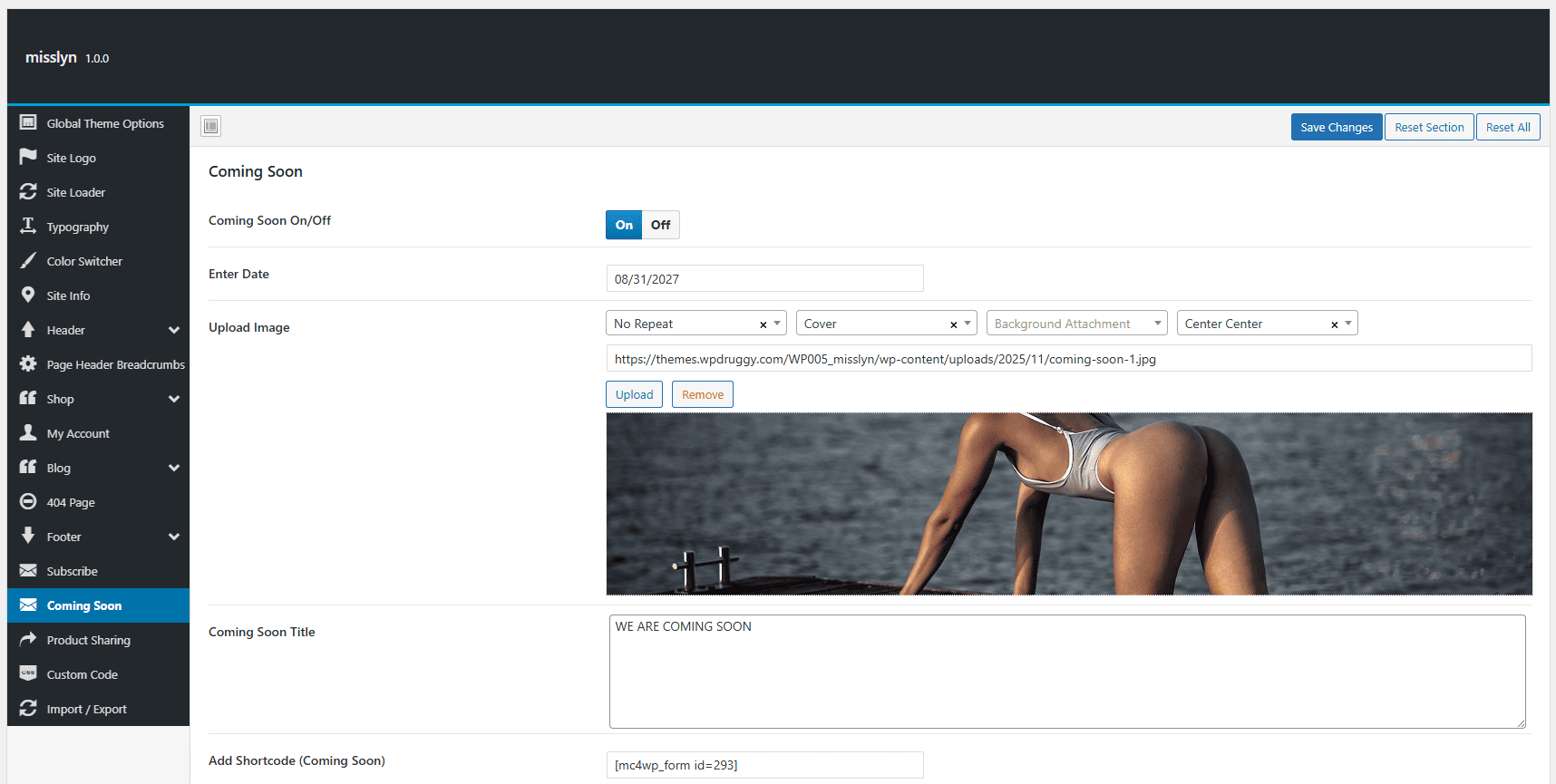This screenshot has height=784, width=1556.
Task: Open the Typography section
Action: pyautogui.click(x=98, y=227)
